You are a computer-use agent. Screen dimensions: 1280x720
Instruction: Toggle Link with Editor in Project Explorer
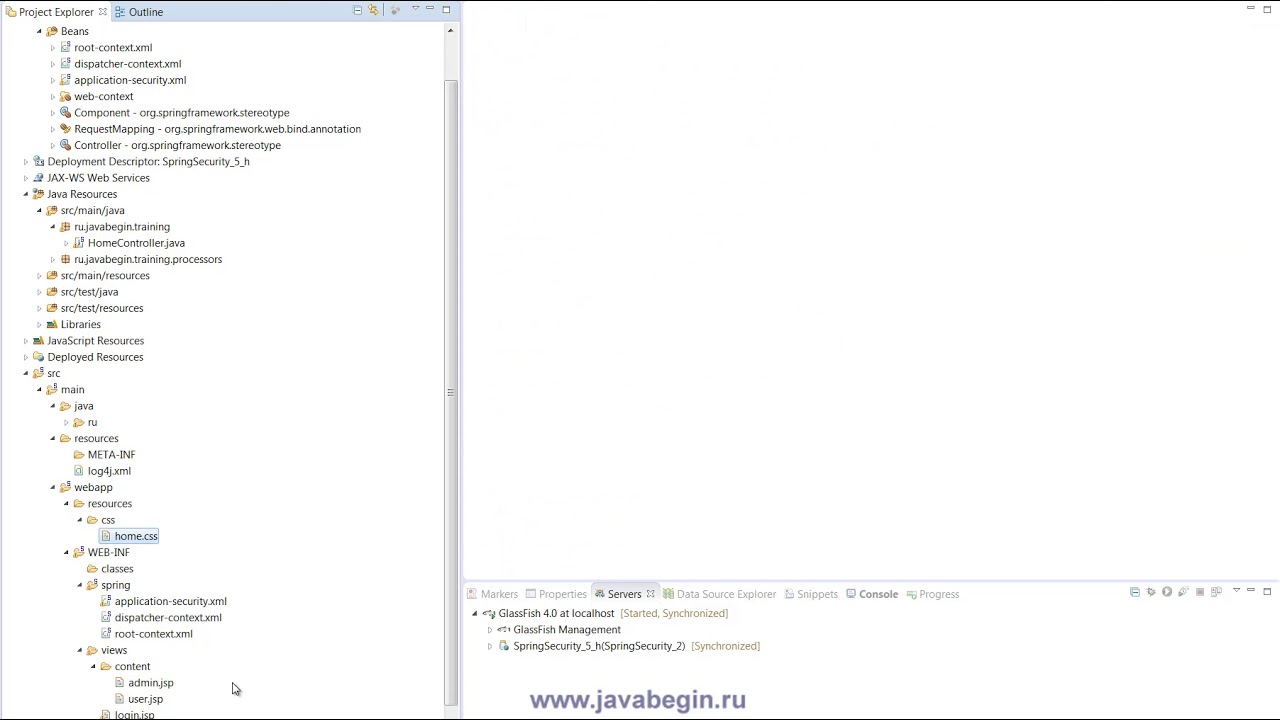pyautogui.click(x=373, y=10)
